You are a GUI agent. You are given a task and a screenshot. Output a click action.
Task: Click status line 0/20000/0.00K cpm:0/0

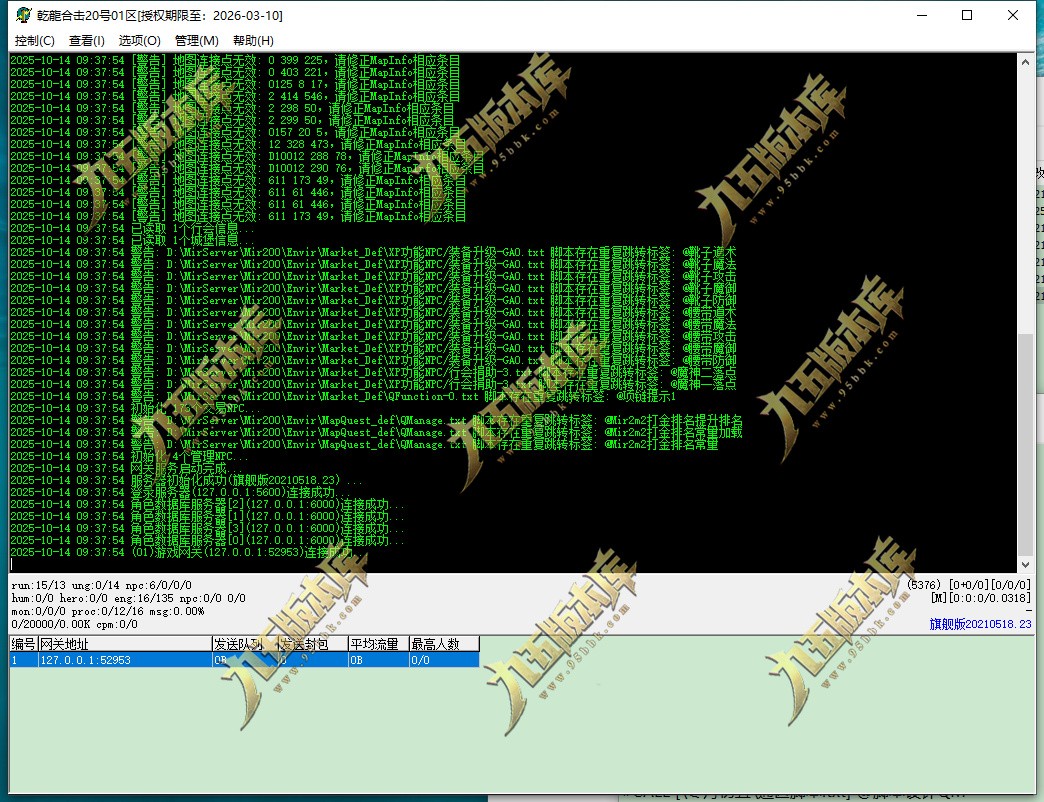coord(74,624)
